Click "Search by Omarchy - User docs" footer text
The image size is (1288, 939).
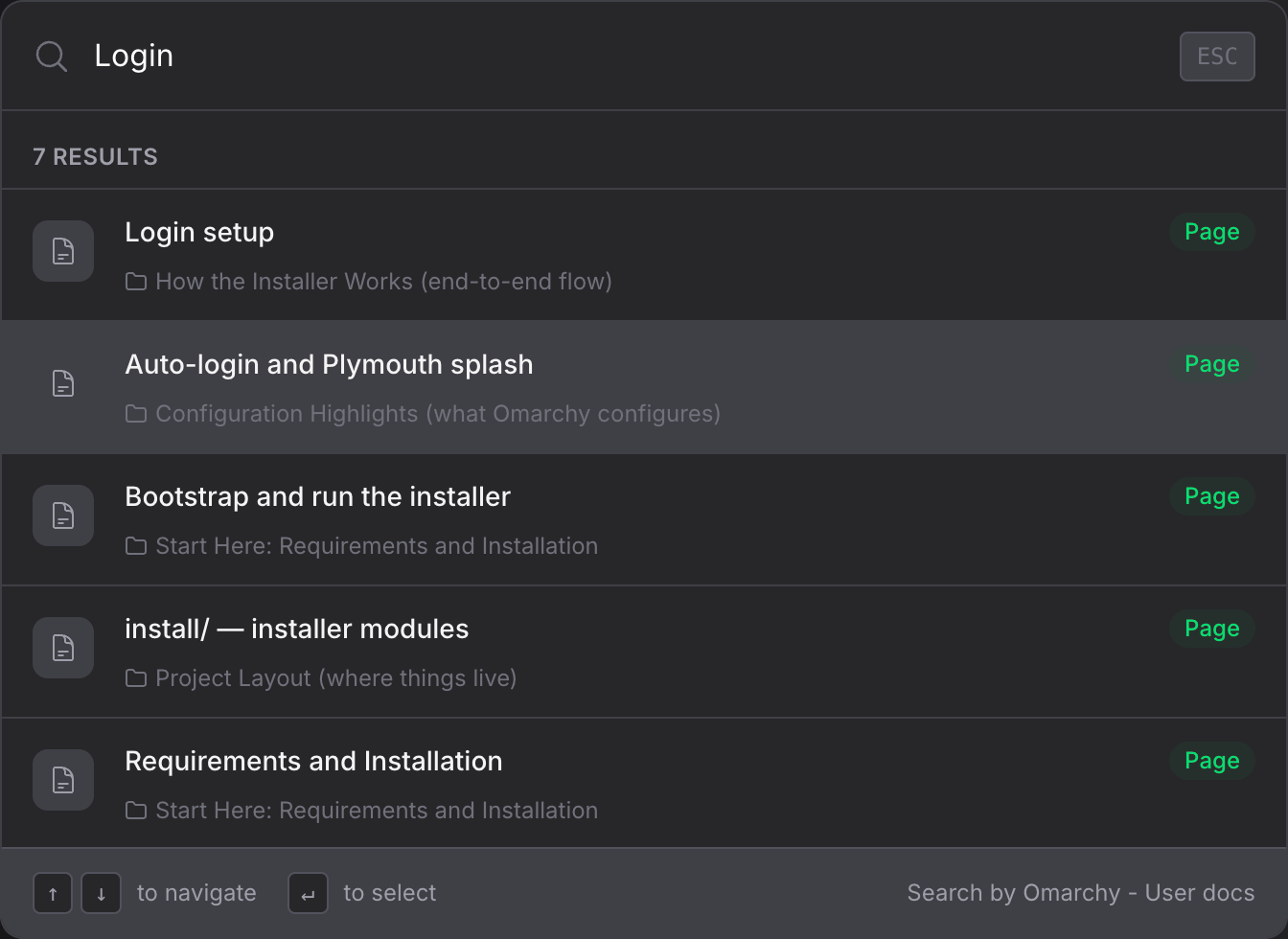coord(1080,893)
